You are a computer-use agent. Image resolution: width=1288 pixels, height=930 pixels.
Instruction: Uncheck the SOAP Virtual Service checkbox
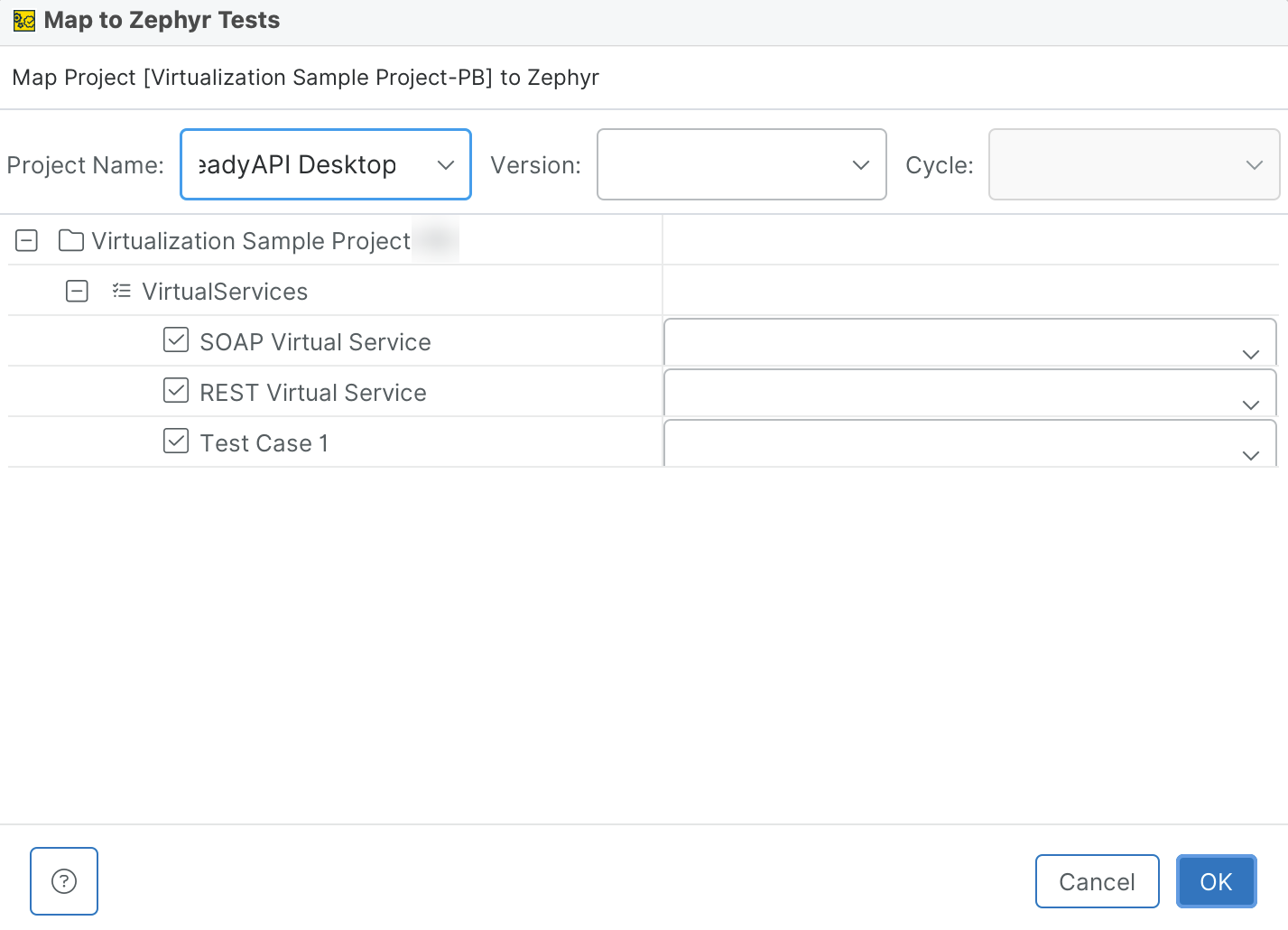click(176, 340)
